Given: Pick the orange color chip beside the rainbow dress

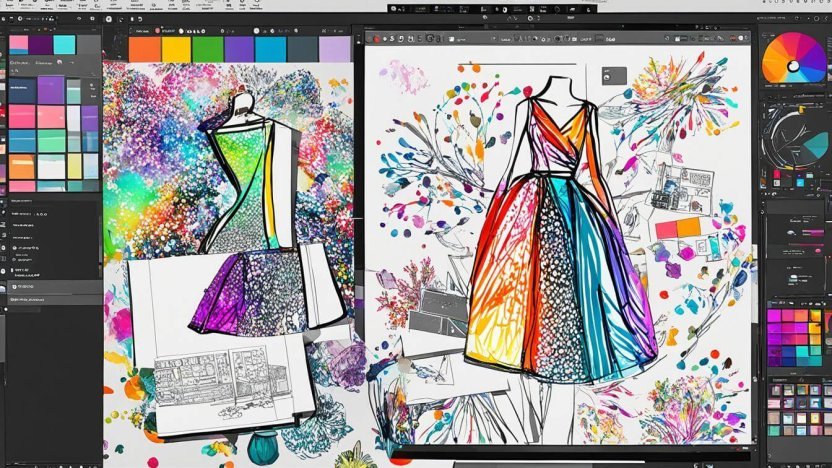Looking at the screenshot, I should [x=689, y=228].
